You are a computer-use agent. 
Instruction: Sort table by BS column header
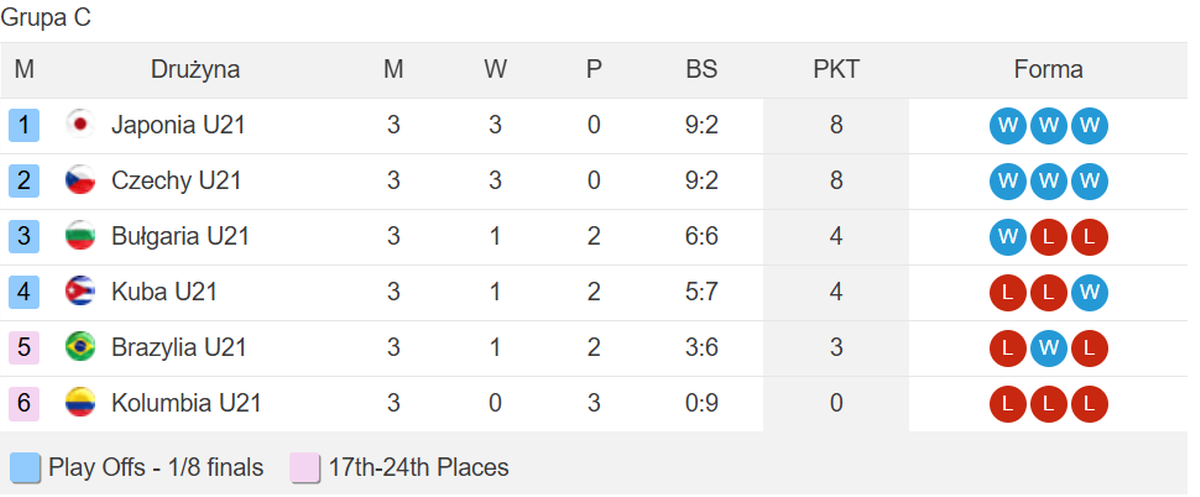(701, 70)
